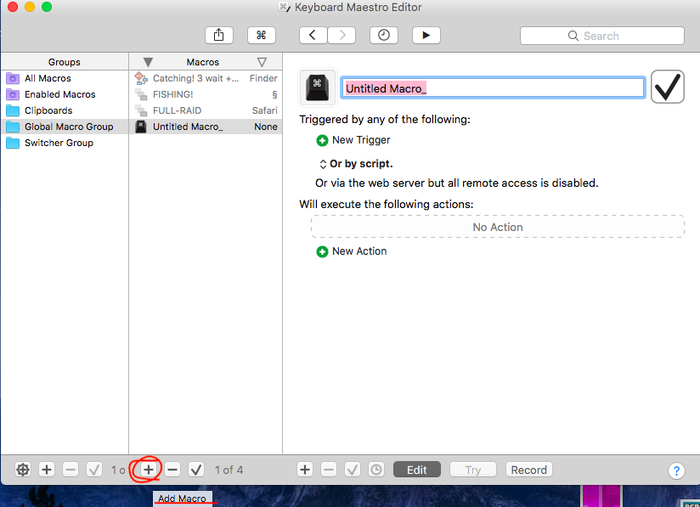The width and height of the screenshot is (700, 507).
Task: Select Enabled Macros group
Action: (x=64, y=95)
